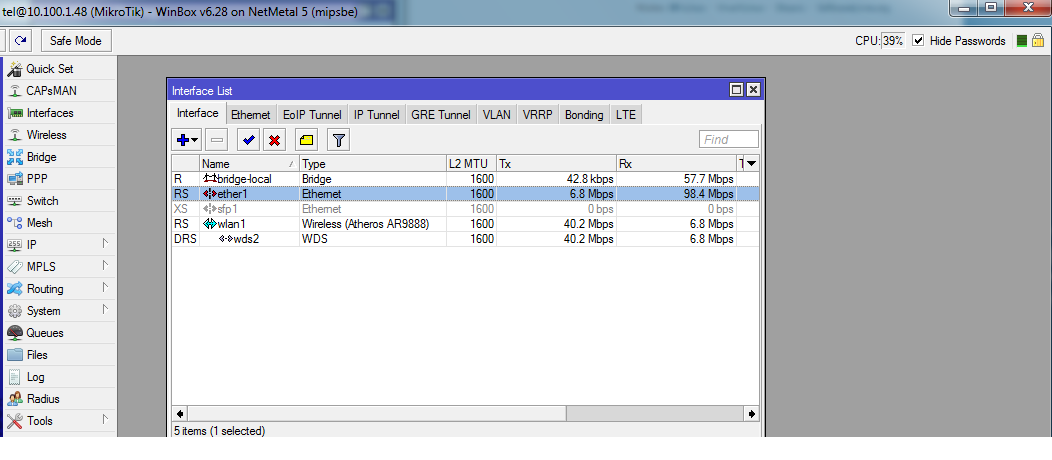Viewport: 1052px width, 460px height.
Task: Select the disabled sfp1 interface row
Action: pos(466,209)
